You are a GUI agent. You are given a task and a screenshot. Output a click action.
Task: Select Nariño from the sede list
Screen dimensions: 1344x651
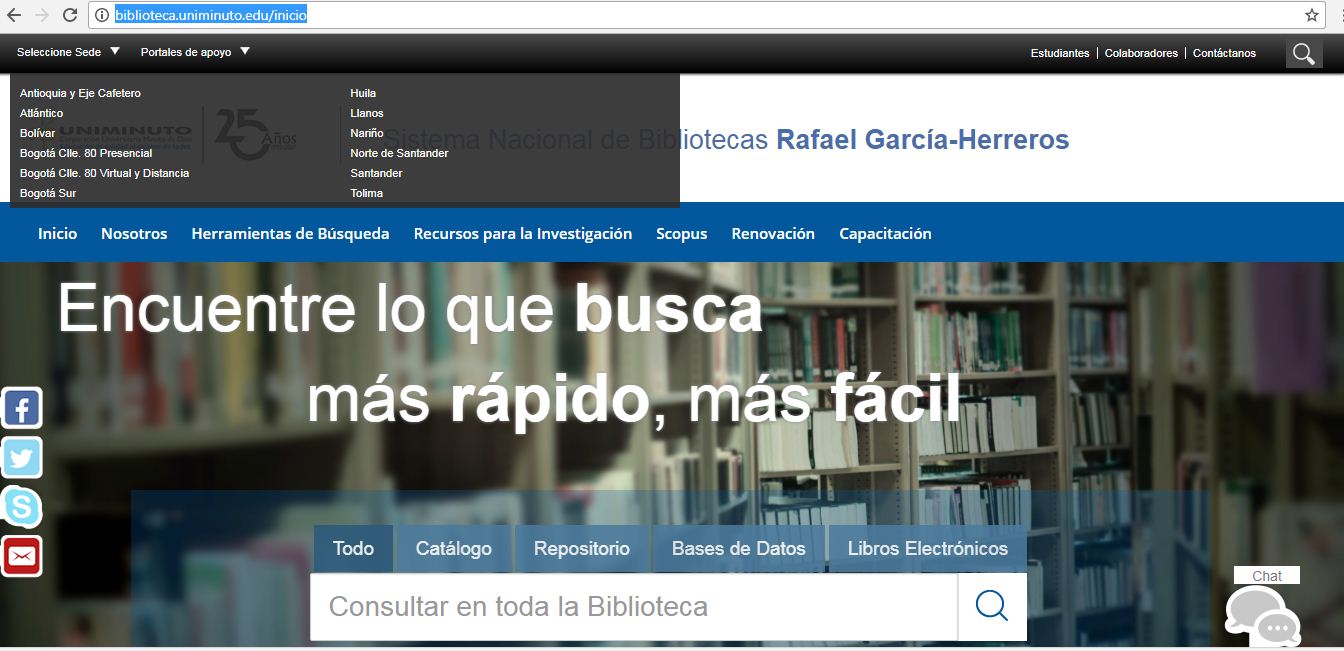click(x=367, y=133)
